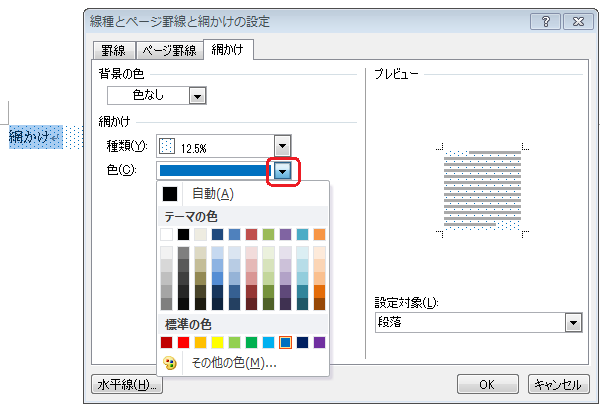
Task: Select the orange theme color swatch
Action: [x=320, y=234]
